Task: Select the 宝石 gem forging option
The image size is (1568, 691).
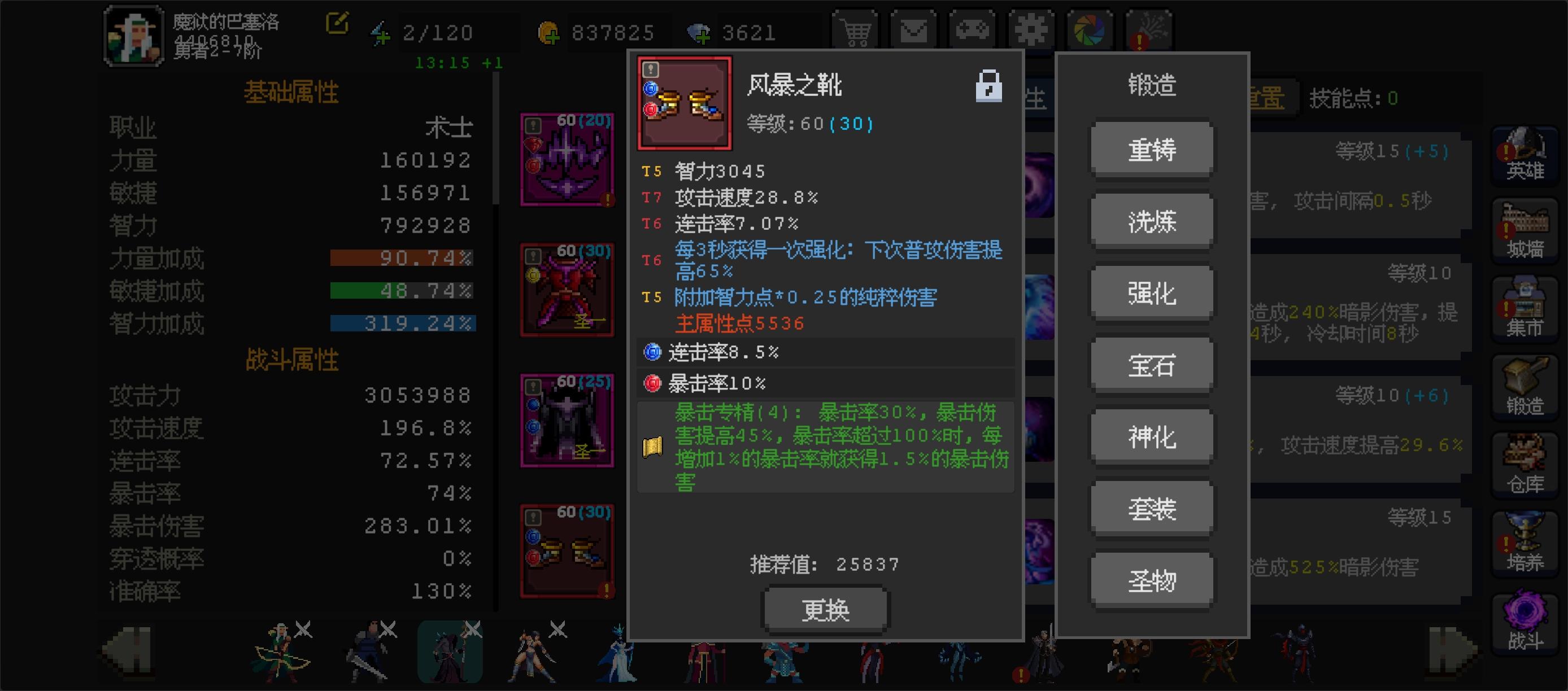Action: point(1151,366)
